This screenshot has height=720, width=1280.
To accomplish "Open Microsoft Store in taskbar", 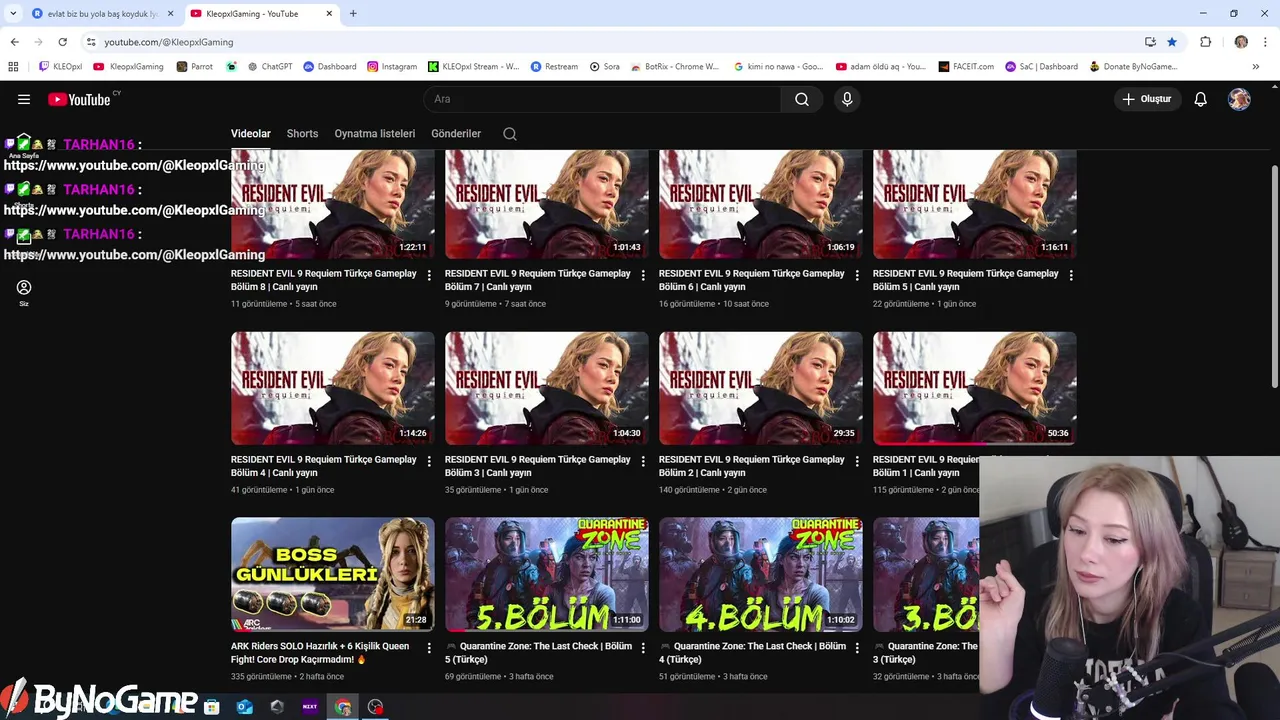I will 211,707.
